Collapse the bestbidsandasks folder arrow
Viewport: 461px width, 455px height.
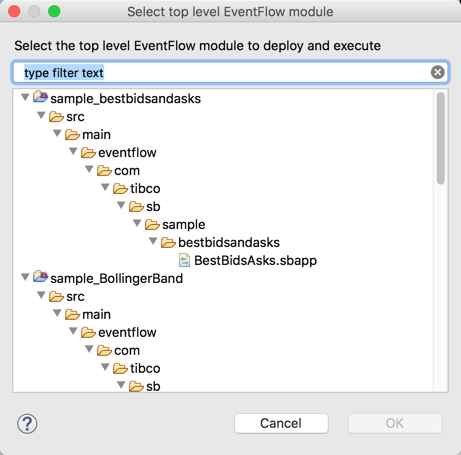click(153, 241)
